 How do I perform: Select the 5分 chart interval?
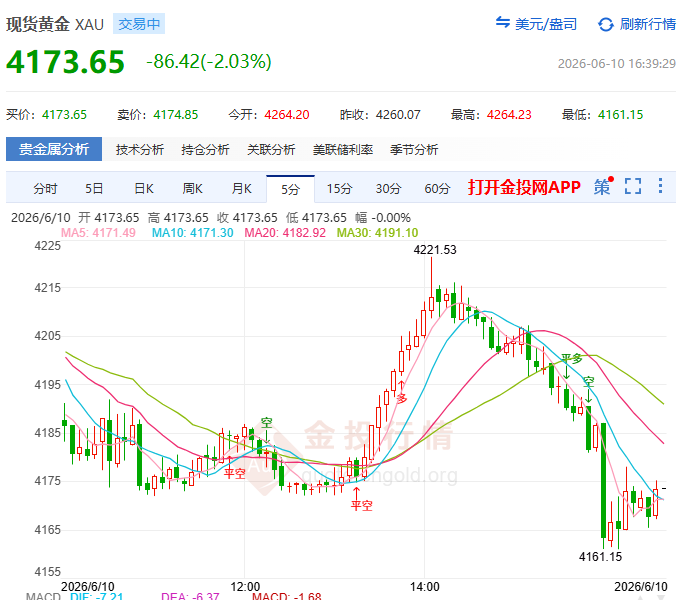pyautogui.click(x=291, y=189)
